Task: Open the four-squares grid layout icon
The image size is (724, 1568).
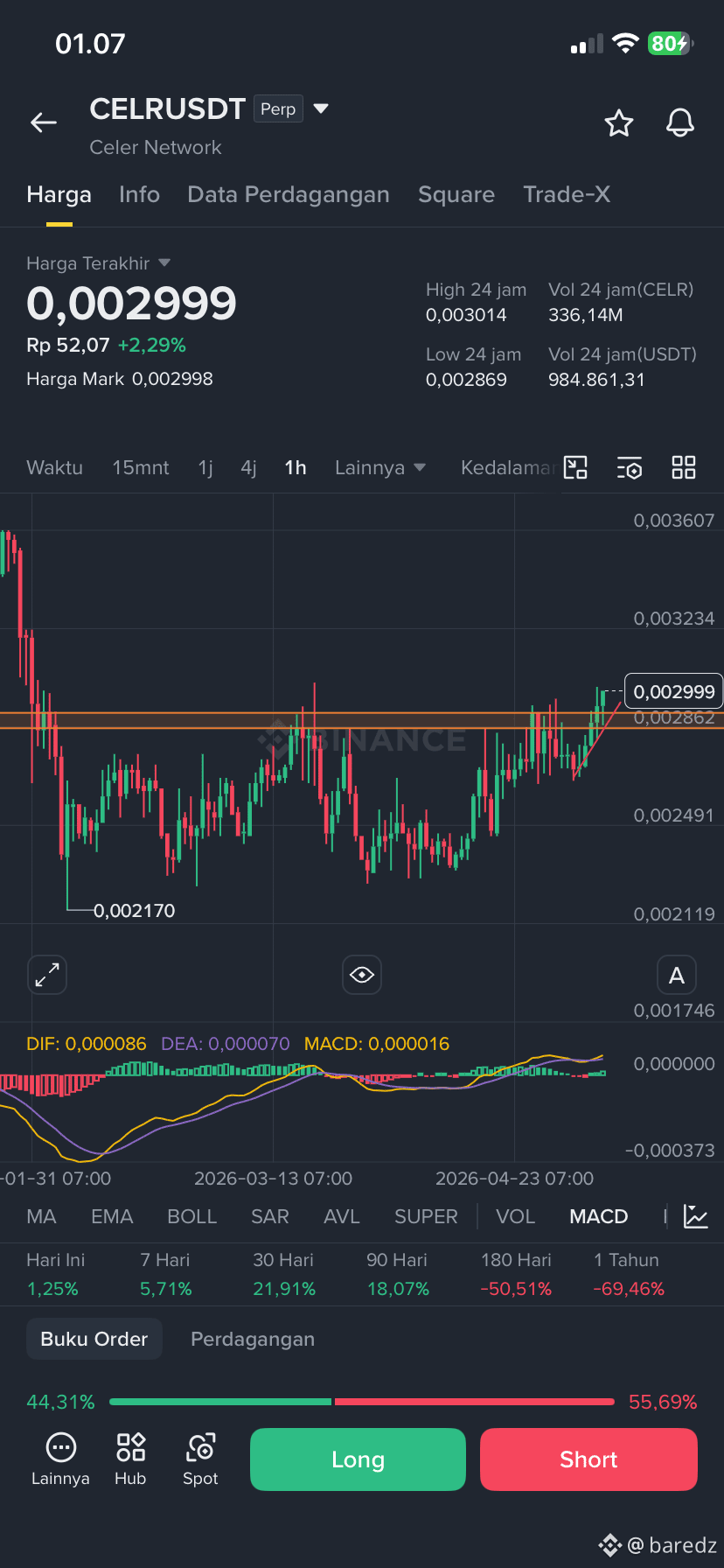Action: (x=684, y=468)
